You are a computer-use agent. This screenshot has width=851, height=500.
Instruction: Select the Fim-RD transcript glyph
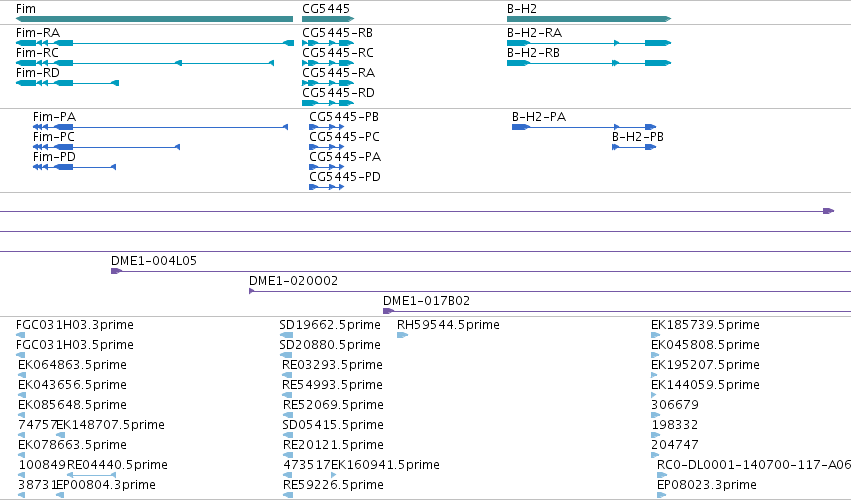pyautogui.click(x=67, y=83)
